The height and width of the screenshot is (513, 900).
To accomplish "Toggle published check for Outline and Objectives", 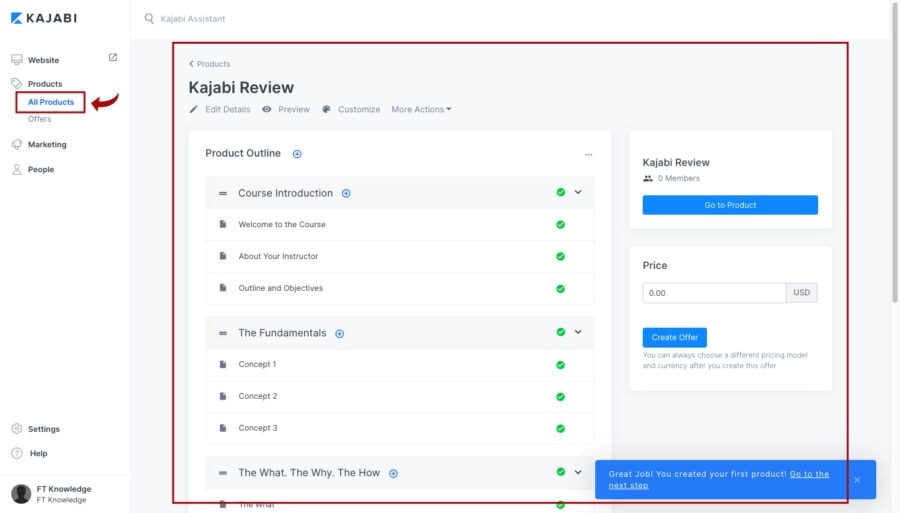I will tap(560, 289).
